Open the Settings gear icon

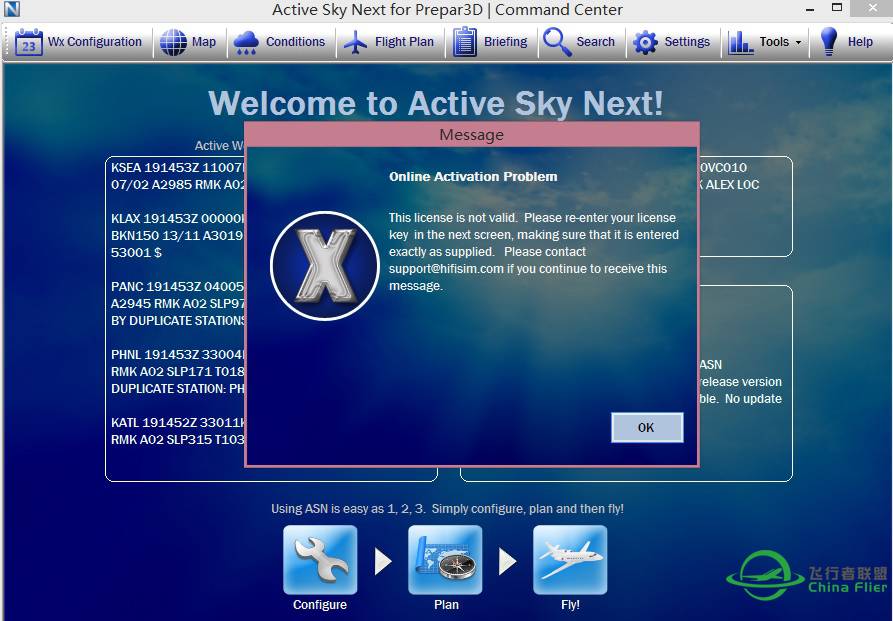point(646,42)
